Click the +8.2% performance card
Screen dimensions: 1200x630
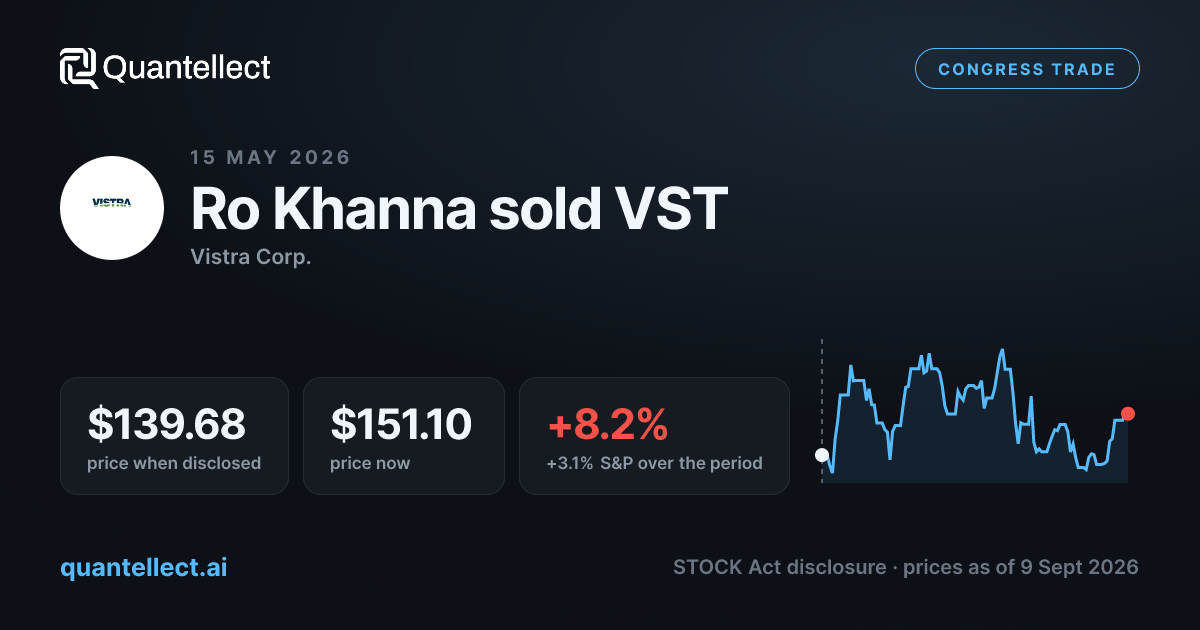(654, 435)
